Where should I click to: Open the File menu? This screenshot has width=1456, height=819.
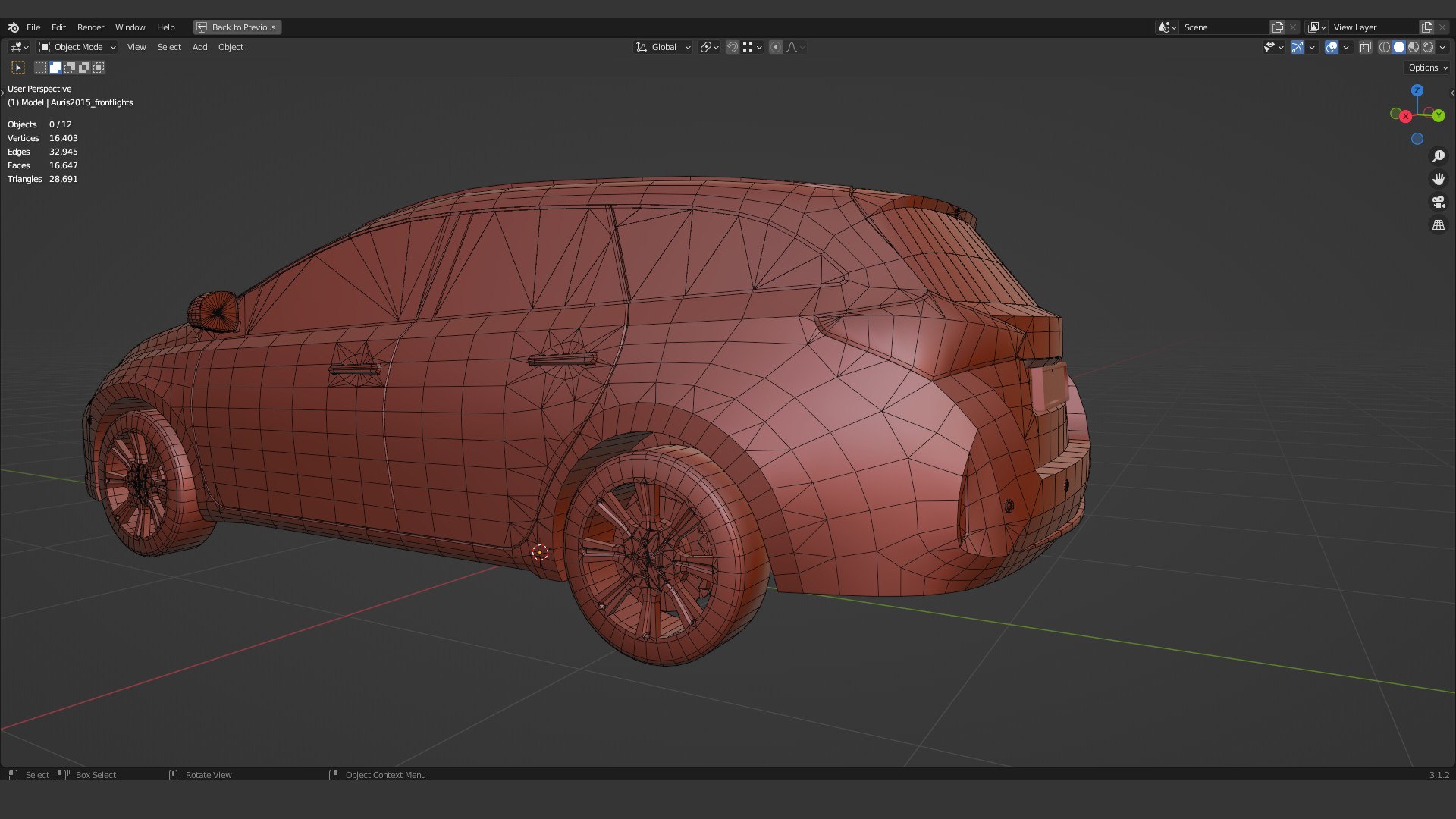(33, 27)
